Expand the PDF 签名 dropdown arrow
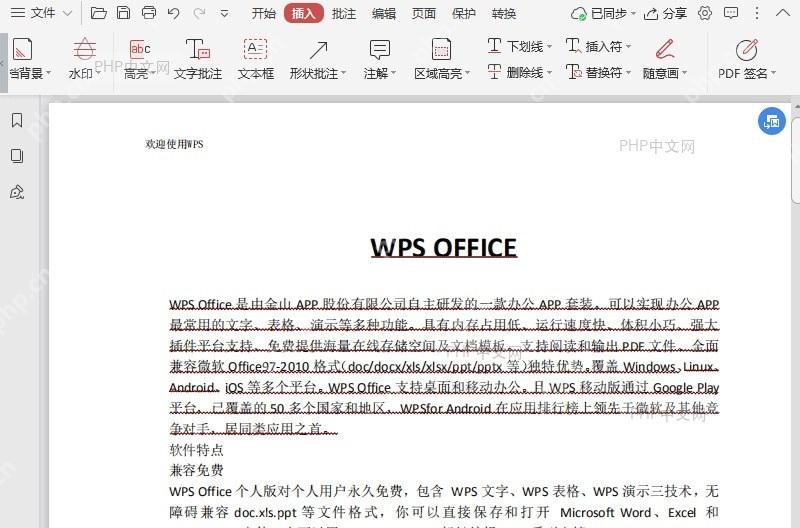 click(x=773, y=73)
